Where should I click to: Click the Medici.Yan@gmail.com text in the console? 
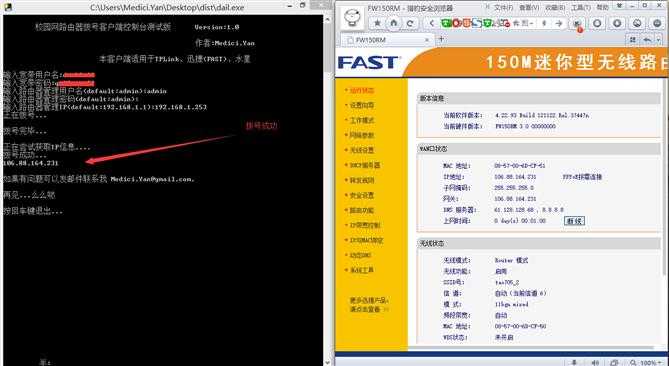pos(152,179)
